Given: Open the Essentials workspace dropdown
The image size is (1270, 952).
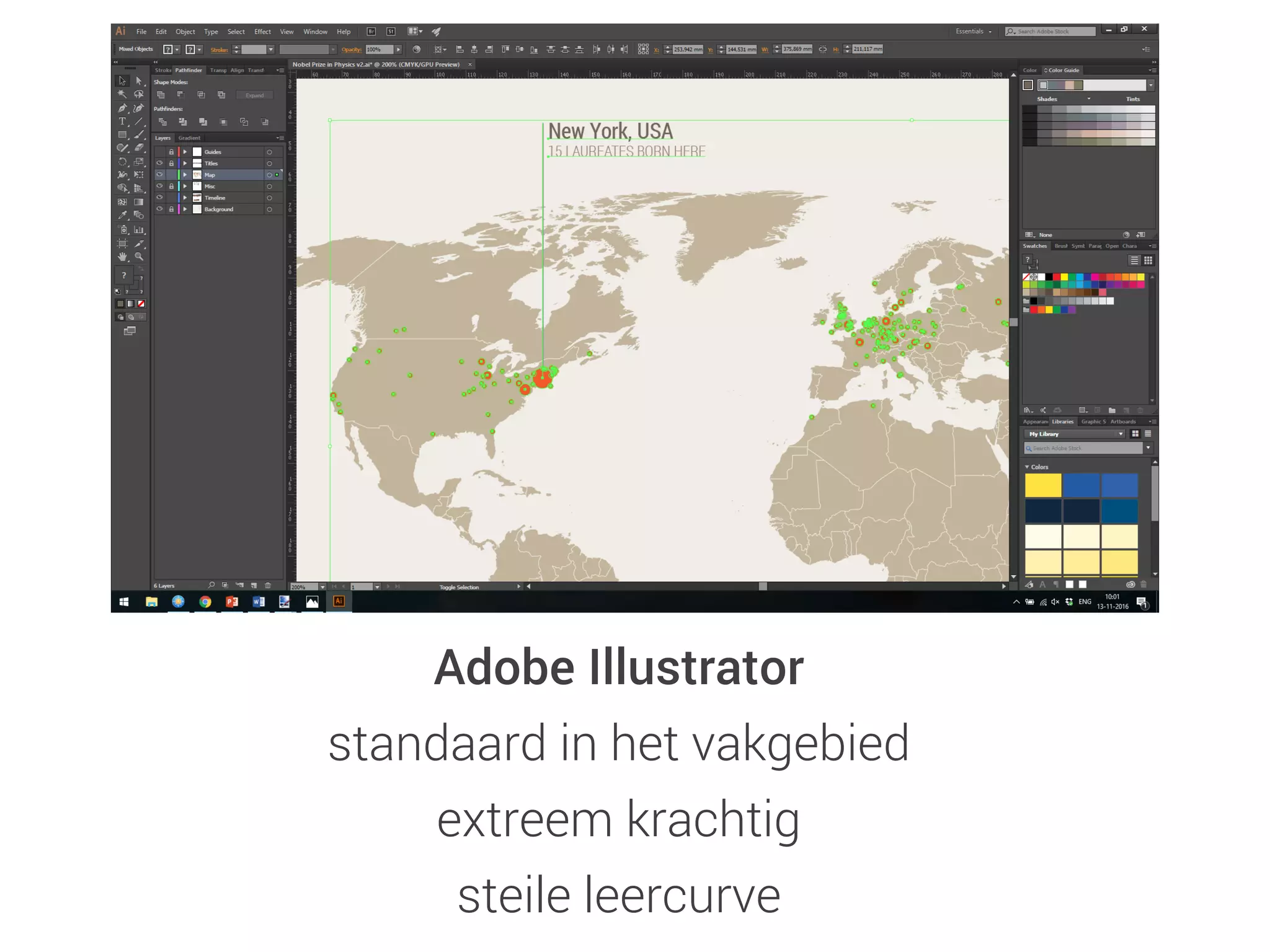Looking at the screenshot, I should click(974, 32).
